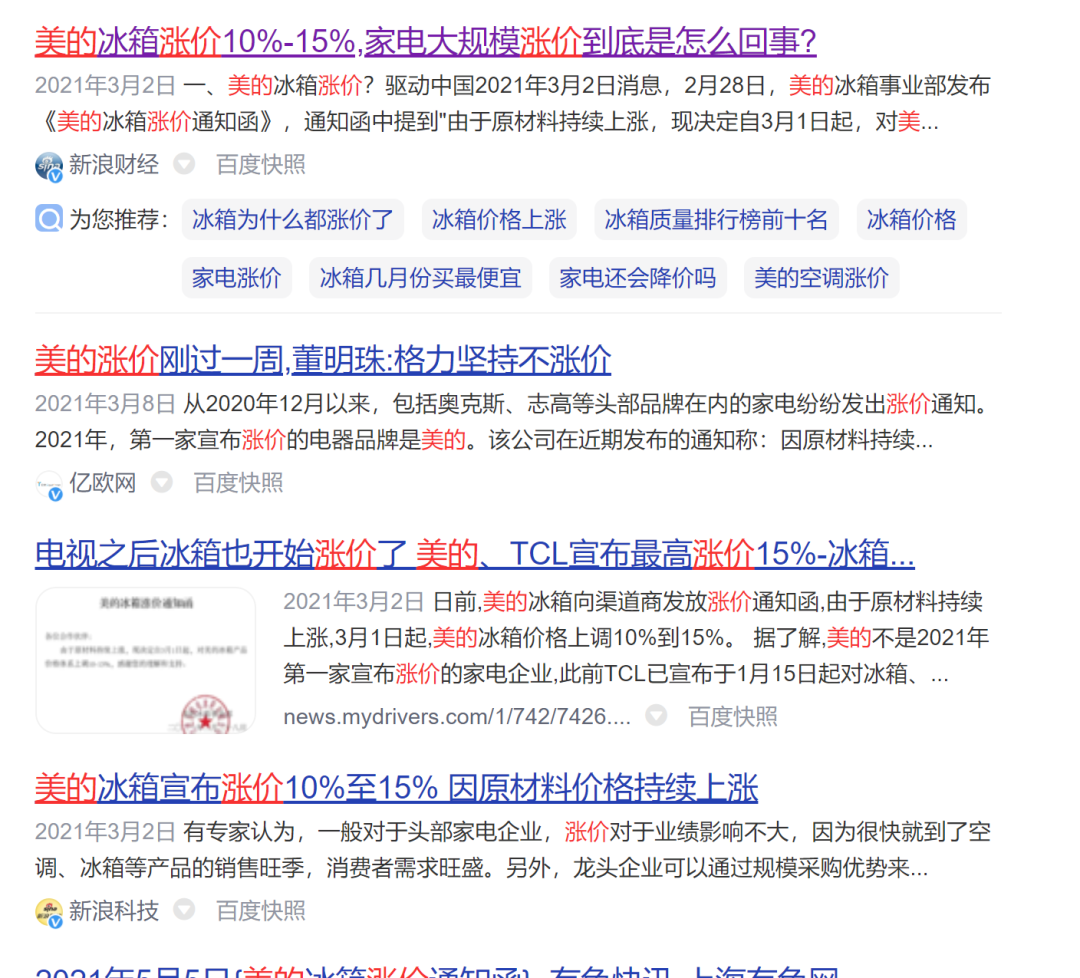Expand the dropdown arrow beside 新浪科技
The image size is (1080, 978).
(184, 911)
